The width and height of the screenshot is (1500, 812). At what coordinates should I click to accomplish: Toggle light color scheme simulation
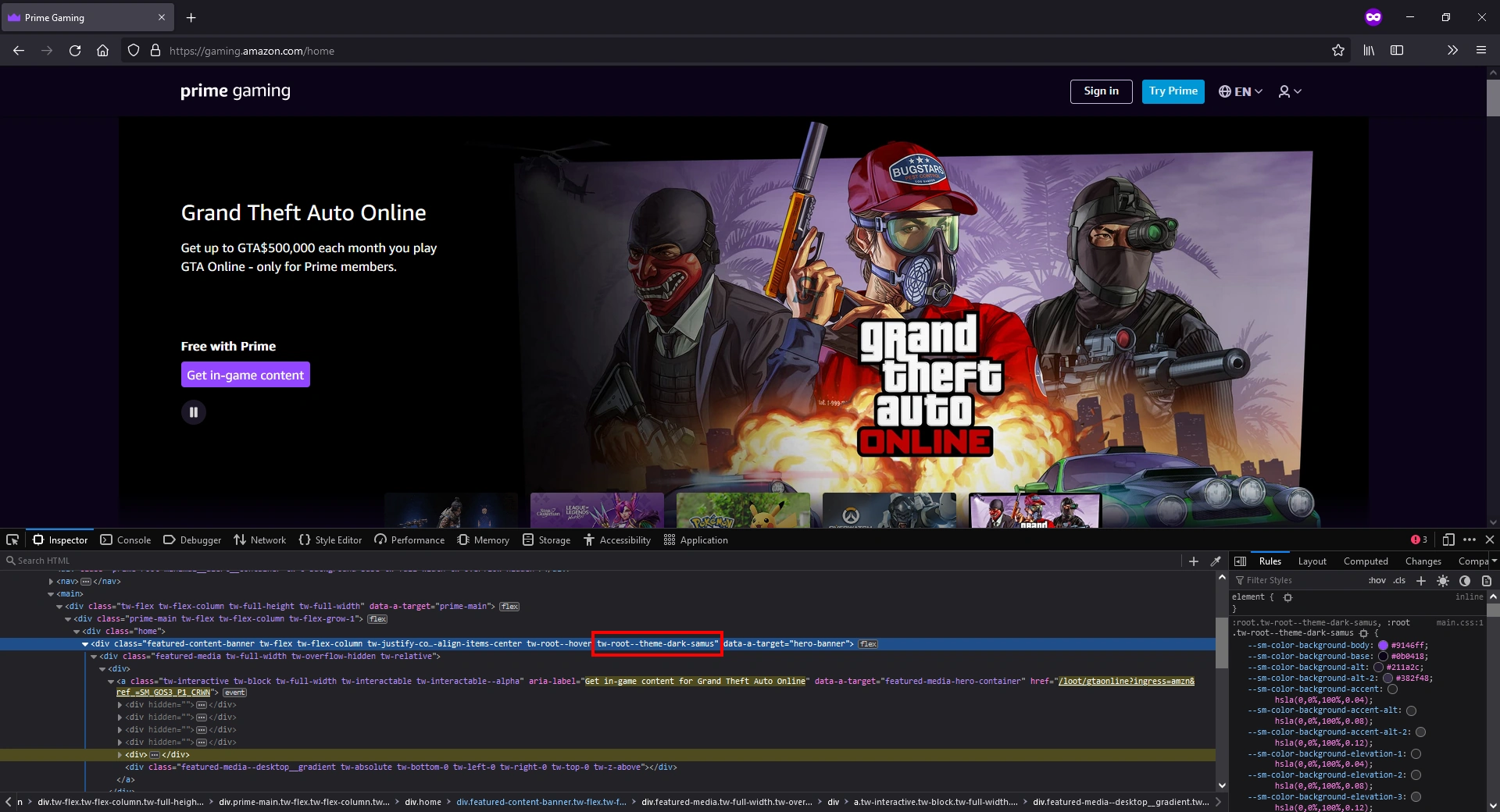(x=1443, y=580)
